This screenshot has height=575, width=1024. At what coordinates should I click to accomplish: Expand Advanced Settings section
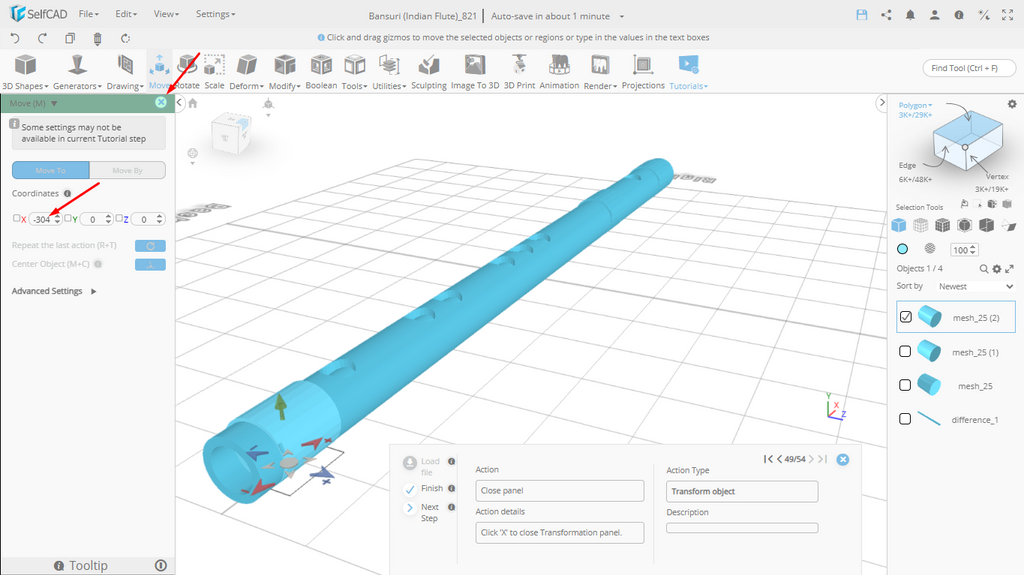click(54, 291)
